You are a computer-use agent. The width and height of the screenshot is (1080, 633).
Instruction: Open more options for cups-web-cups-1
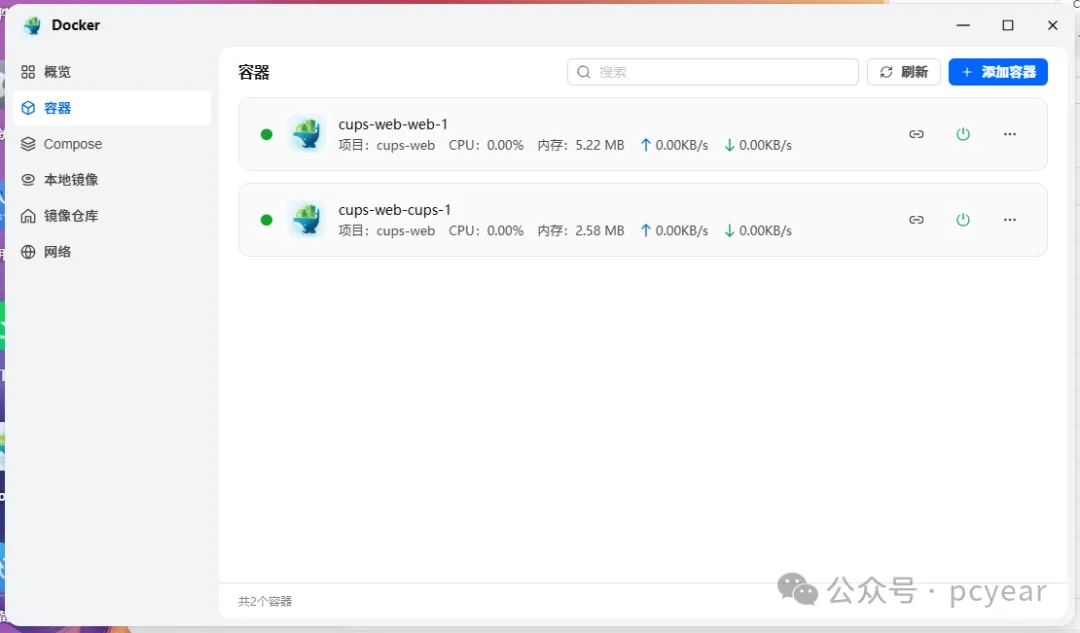point(1010,220)
